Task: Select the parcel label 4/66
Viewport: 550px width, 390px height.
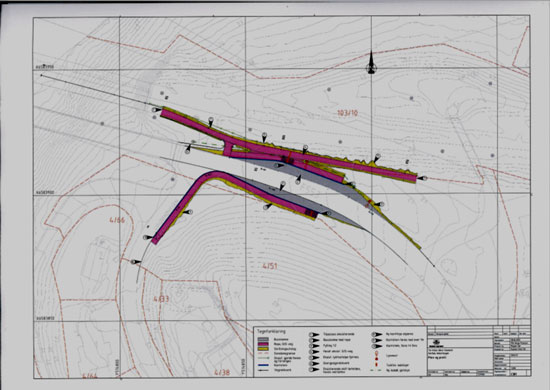Action: coord(117,220)
